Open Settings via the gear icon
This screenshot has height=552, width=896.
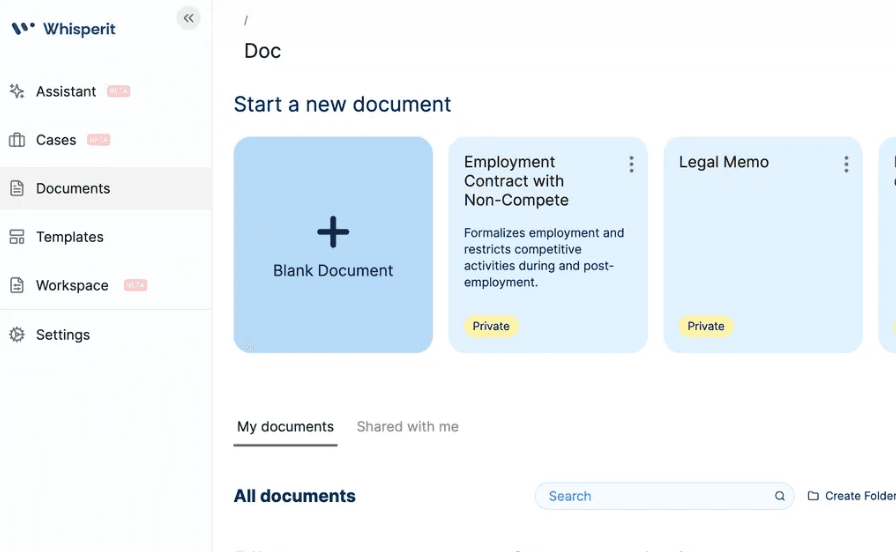pos(17,335)
